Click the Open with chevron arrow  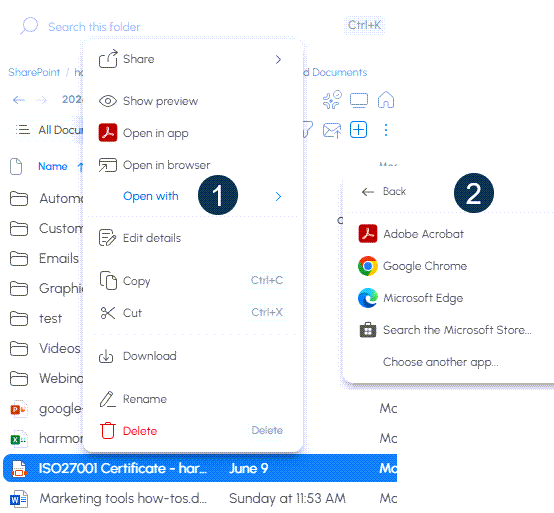coord(278,196)
